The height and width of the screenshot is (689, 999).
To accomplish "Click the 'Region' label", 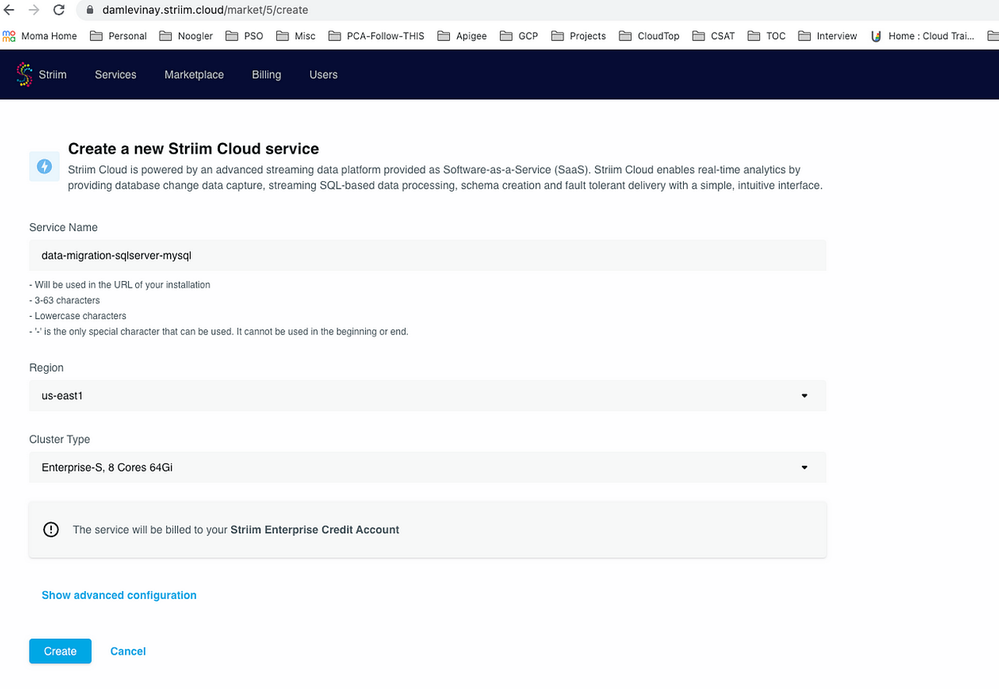I will pyautogui.click(x=47, y=368).
